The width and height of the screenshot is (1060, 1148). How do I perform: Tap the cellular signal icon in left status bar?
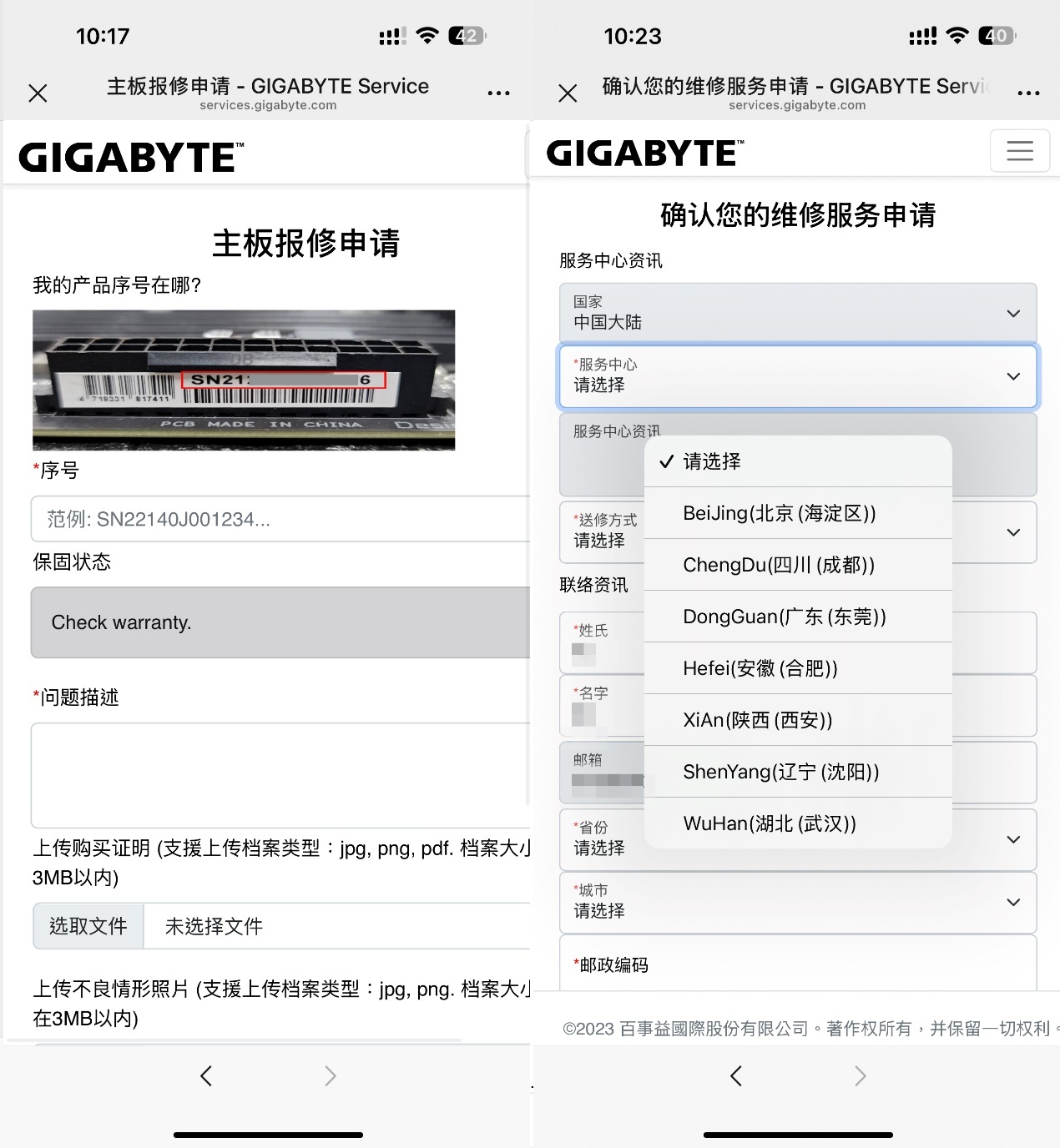392,37
